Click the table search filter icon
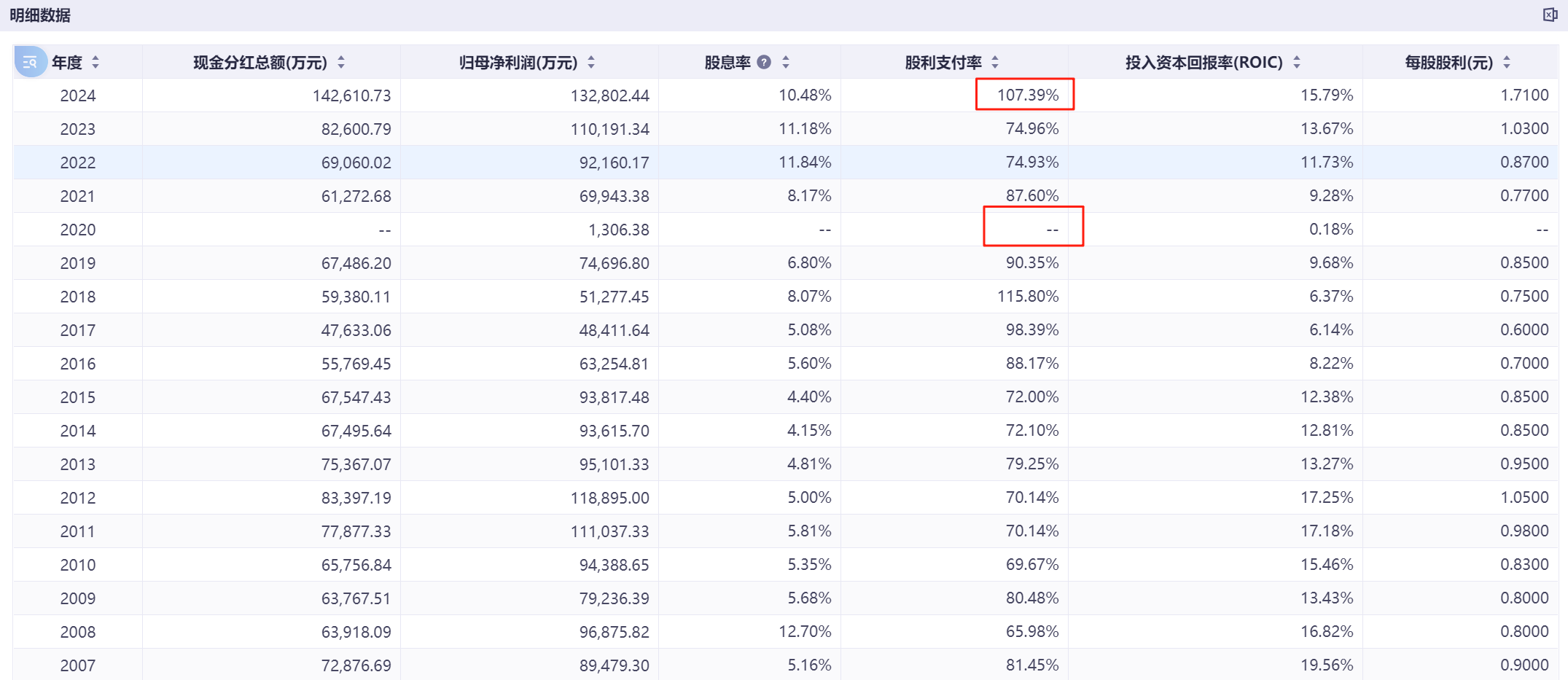This screenshot has height=680, width=1568. coord(30,62)
